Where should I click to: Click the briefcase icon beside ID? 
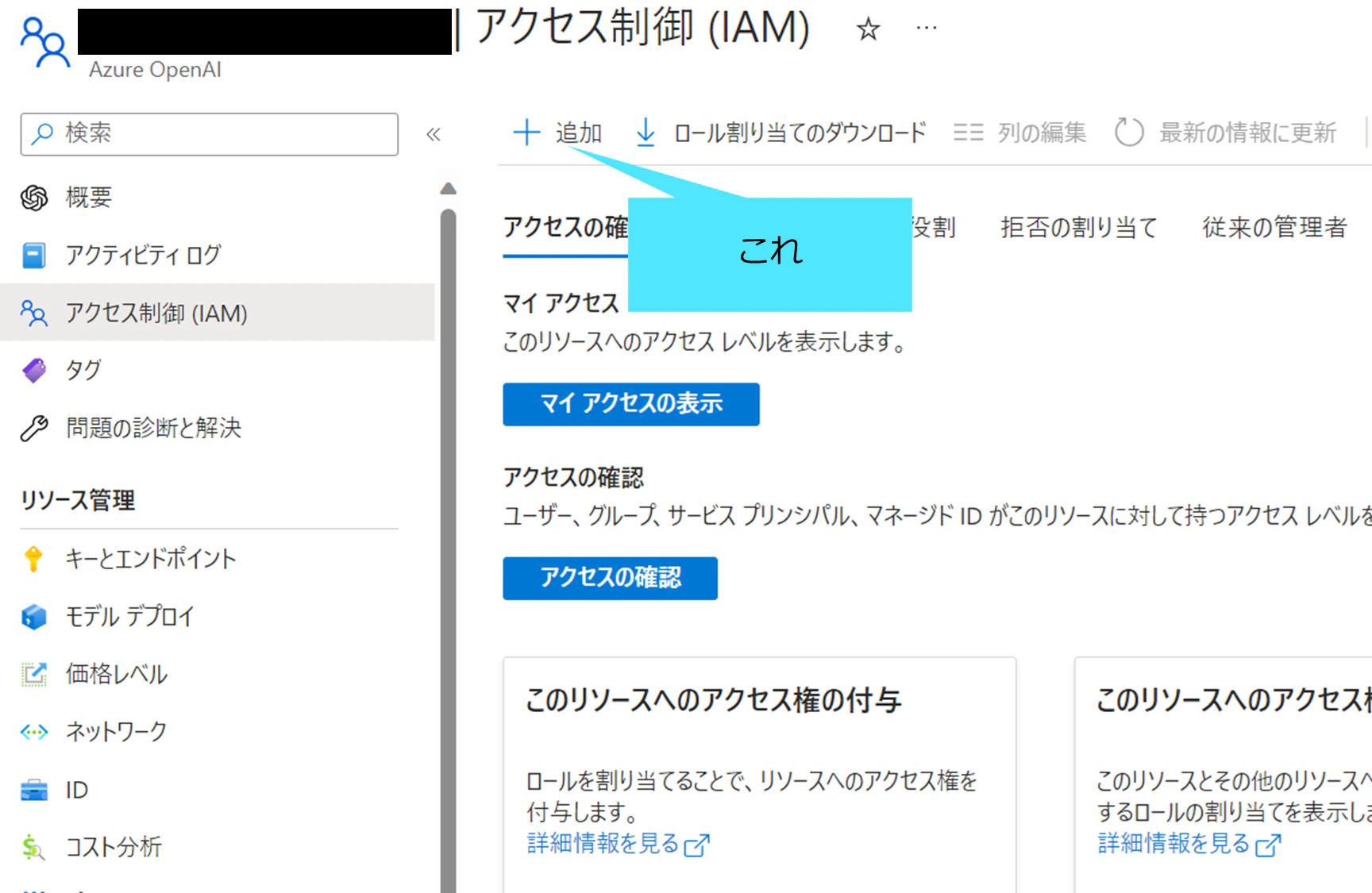click(x=34, y=791)
